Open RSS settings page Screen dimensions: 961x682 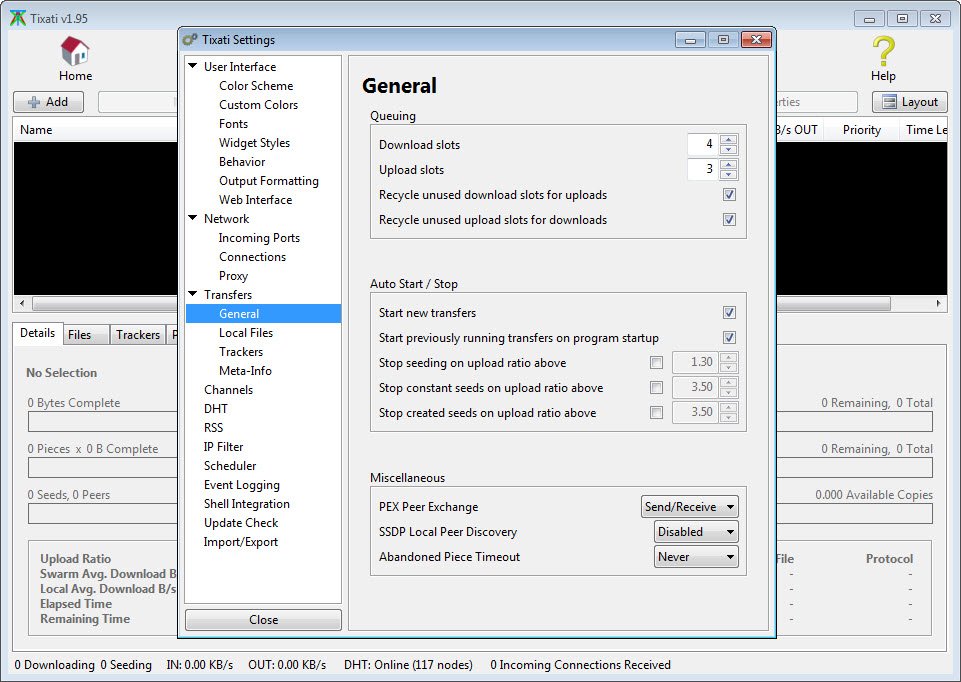click(213, 428)
